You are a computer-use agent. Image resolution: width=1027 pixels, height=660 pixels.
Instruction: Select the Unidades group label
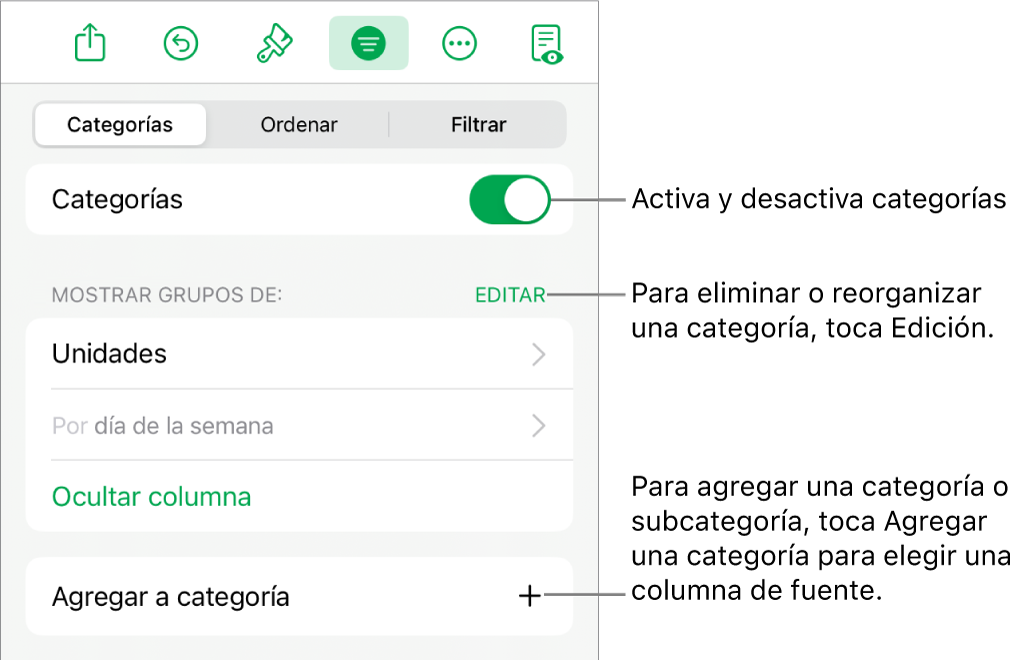pos(109,354)
